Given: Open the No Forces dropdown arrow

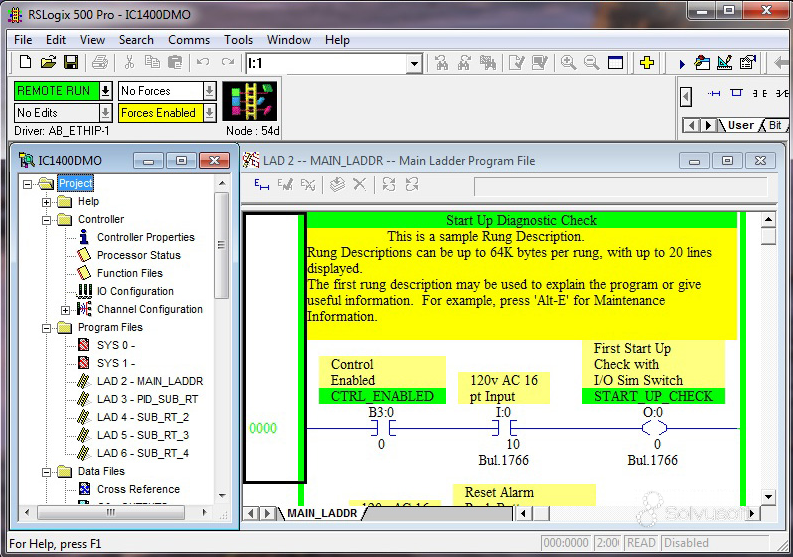Looking at the screenshot, I should (x=209, y=91).
